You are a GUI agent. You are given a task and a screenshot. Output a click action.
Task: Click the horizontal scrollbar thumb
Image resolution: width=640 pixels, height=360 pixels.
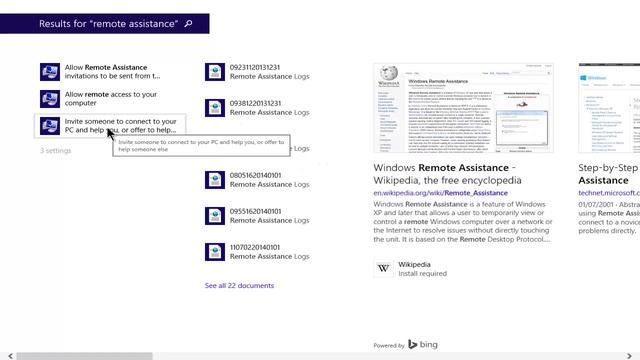coord(84,356)
